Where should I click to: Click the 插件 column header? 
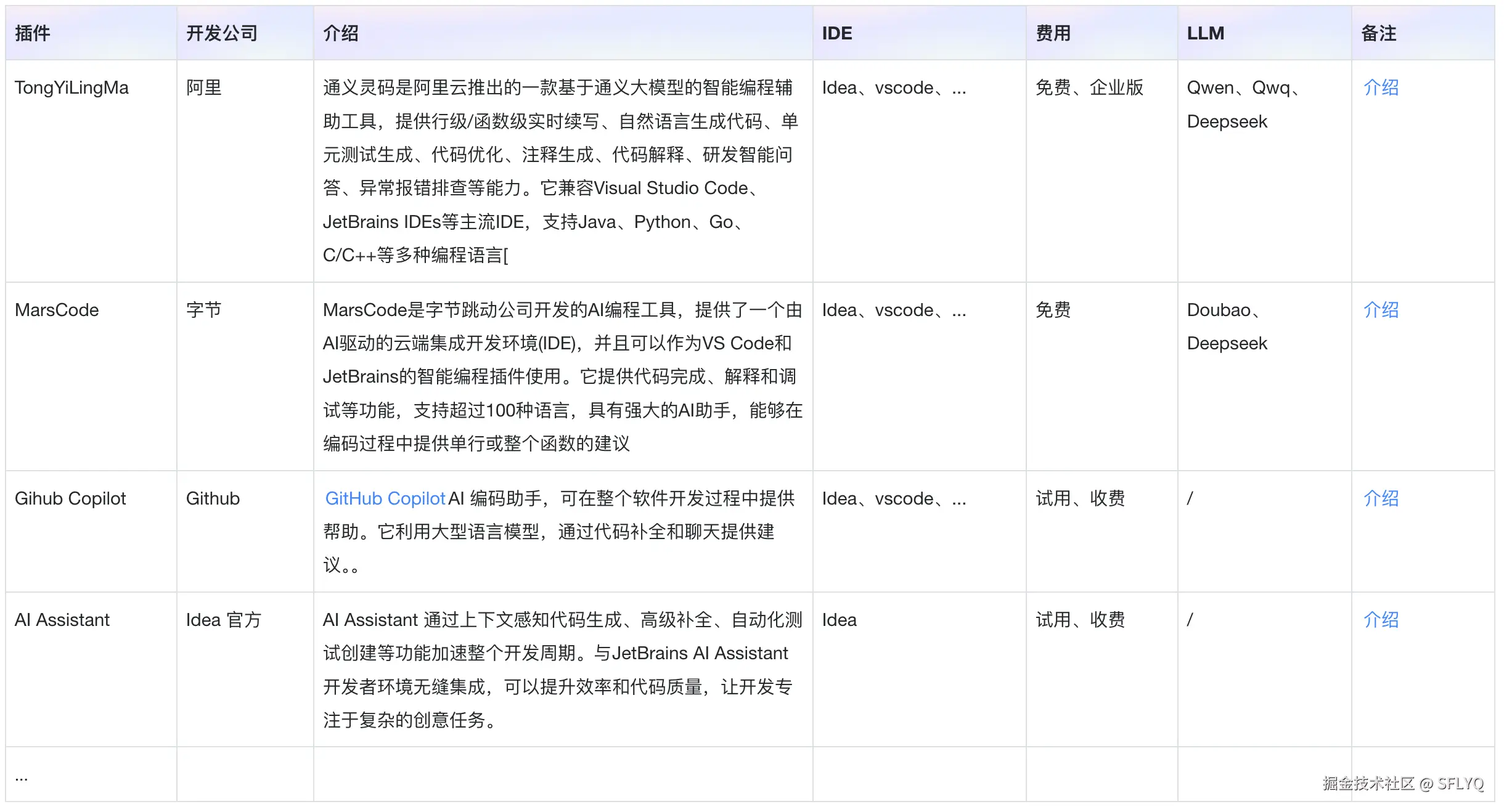[x=33, y=33]
